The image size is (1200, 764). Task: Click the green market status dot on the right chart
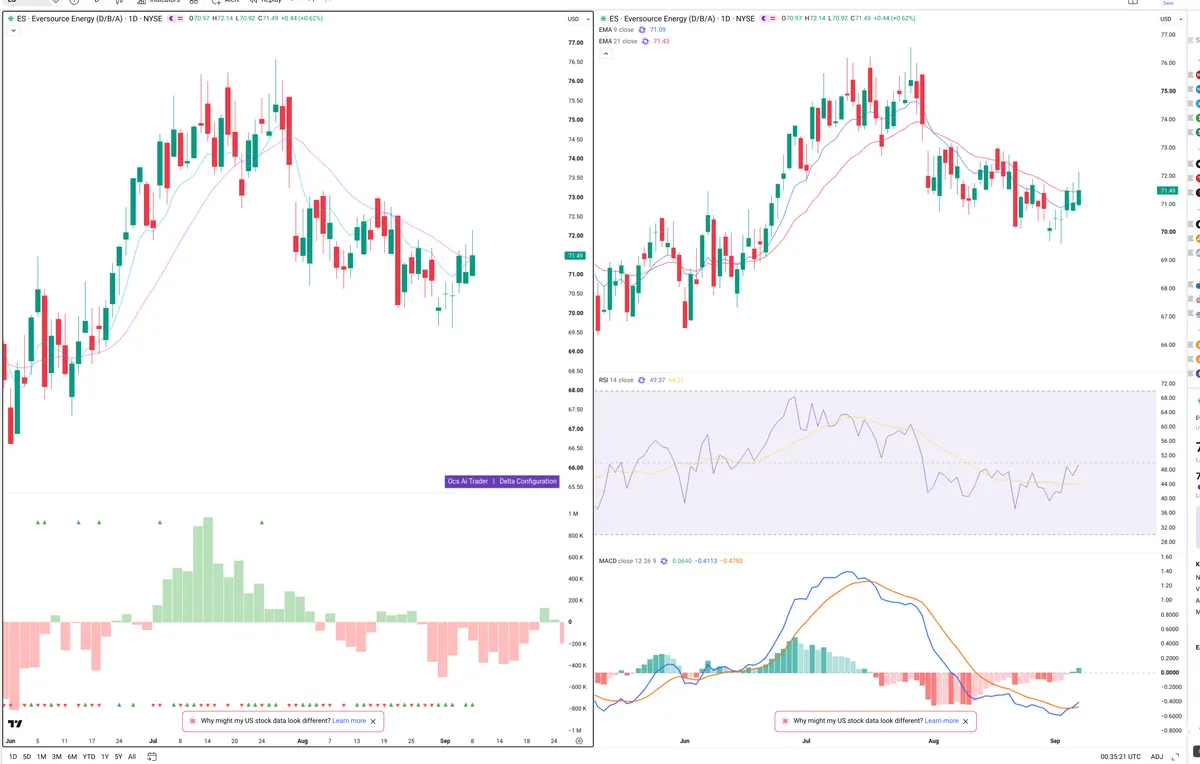[x=602, y=19]
